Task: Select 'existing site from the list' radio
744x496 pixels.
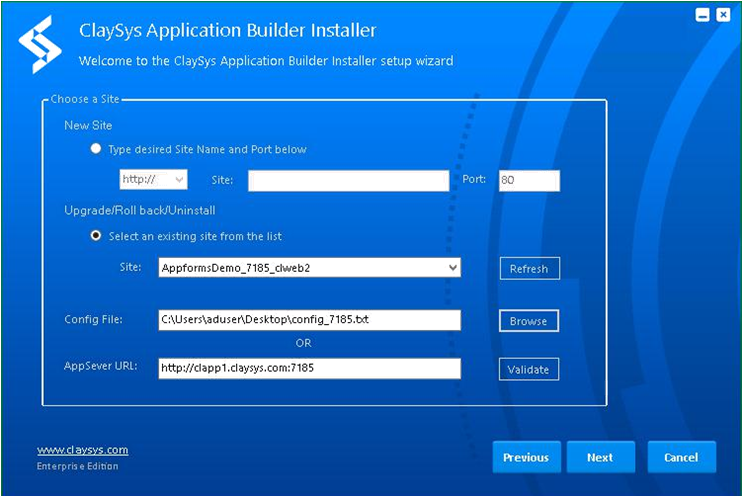Action: [x=96, y=235]
